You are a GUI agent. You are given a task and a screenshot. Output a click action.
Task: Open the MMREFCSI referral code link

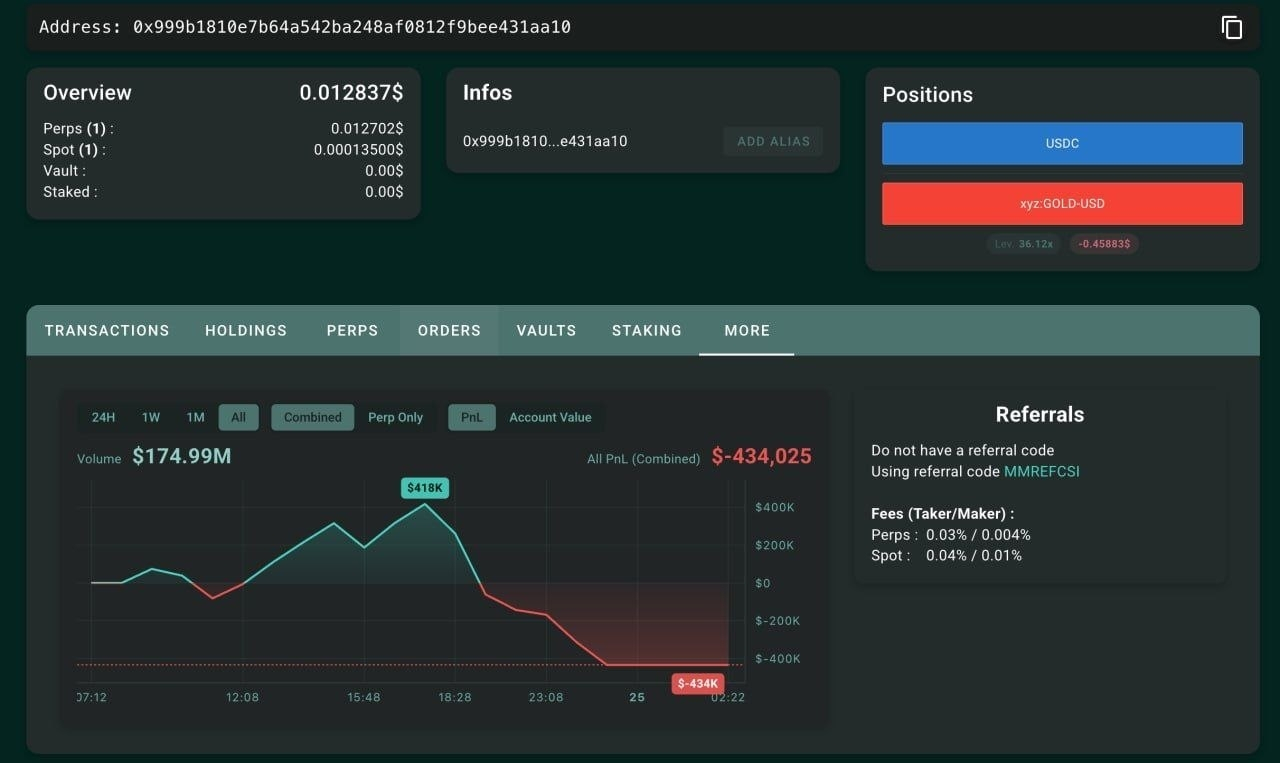[x=1042, y=471]
